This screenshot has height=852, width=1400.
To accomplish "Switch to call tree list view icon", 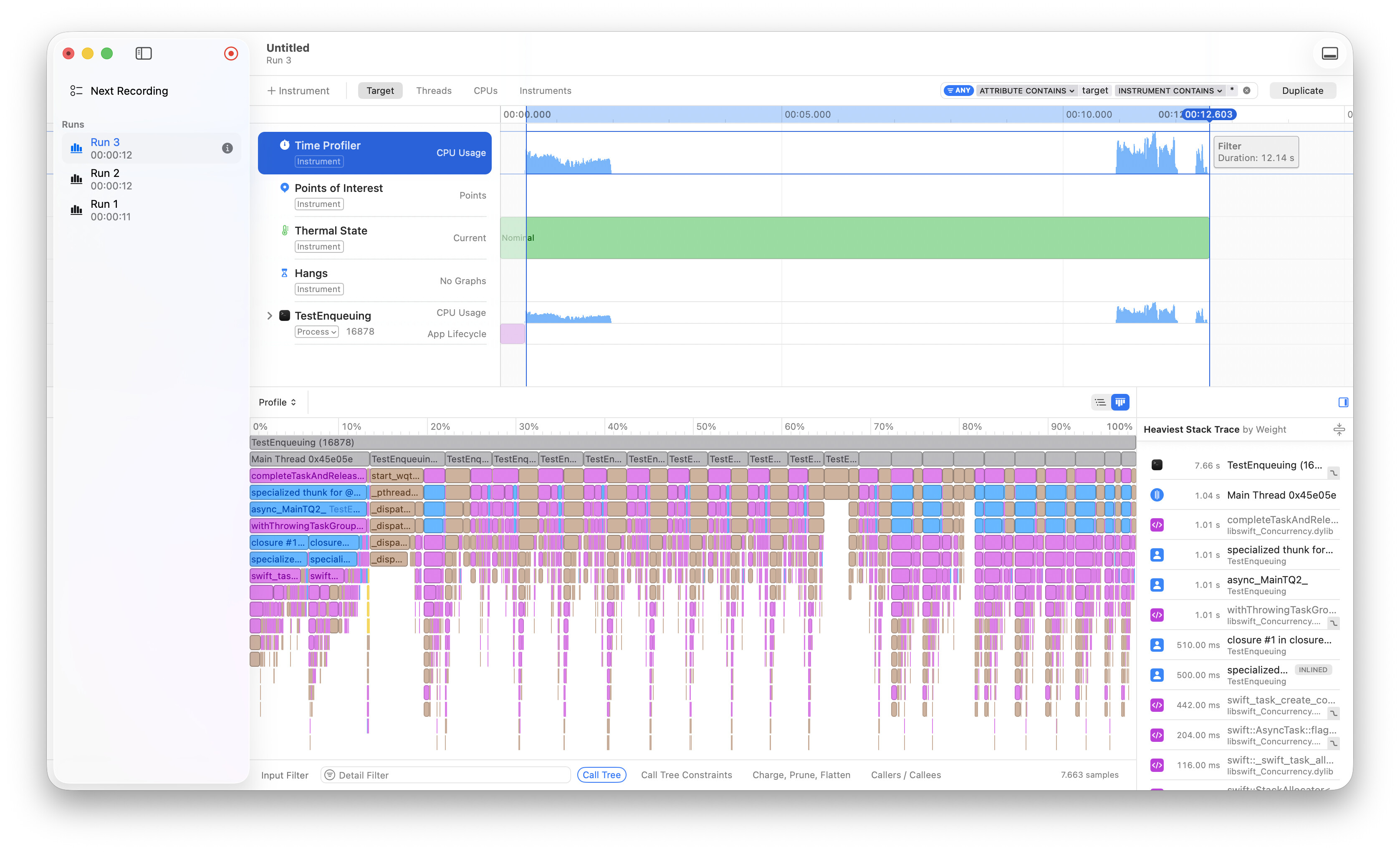I will [1100, 402].
